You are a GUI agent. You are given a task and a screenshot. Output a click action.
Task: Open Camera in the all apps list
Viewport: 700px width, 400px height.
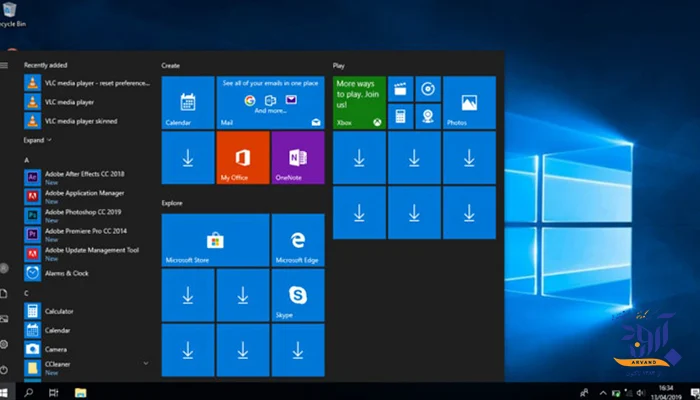point(87,349)
